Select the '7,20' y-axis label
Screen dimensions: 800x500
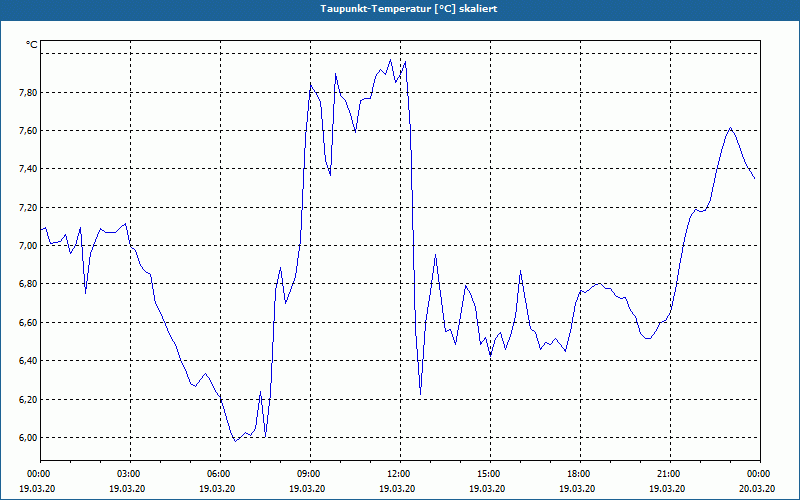tap(28, 207)
